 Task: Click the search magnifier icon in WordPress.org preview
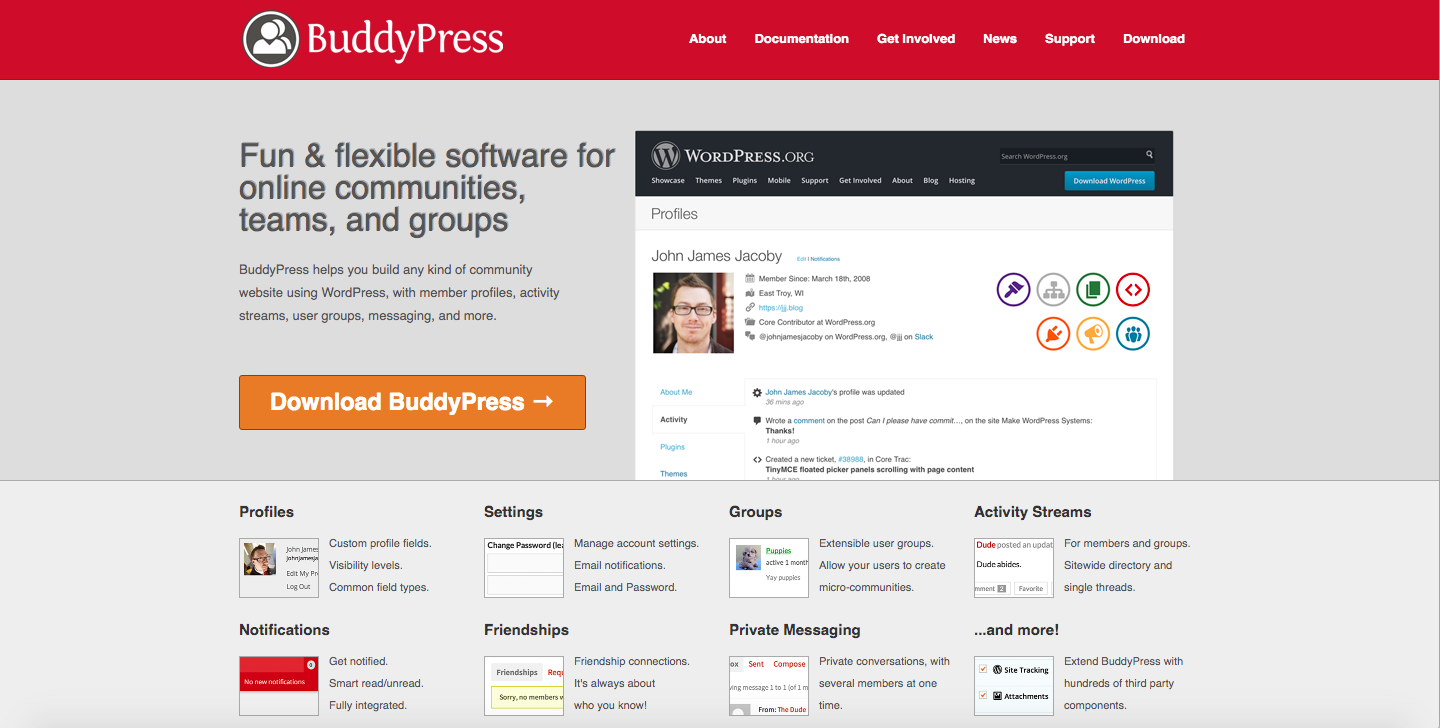click(x=1149, y=155)
